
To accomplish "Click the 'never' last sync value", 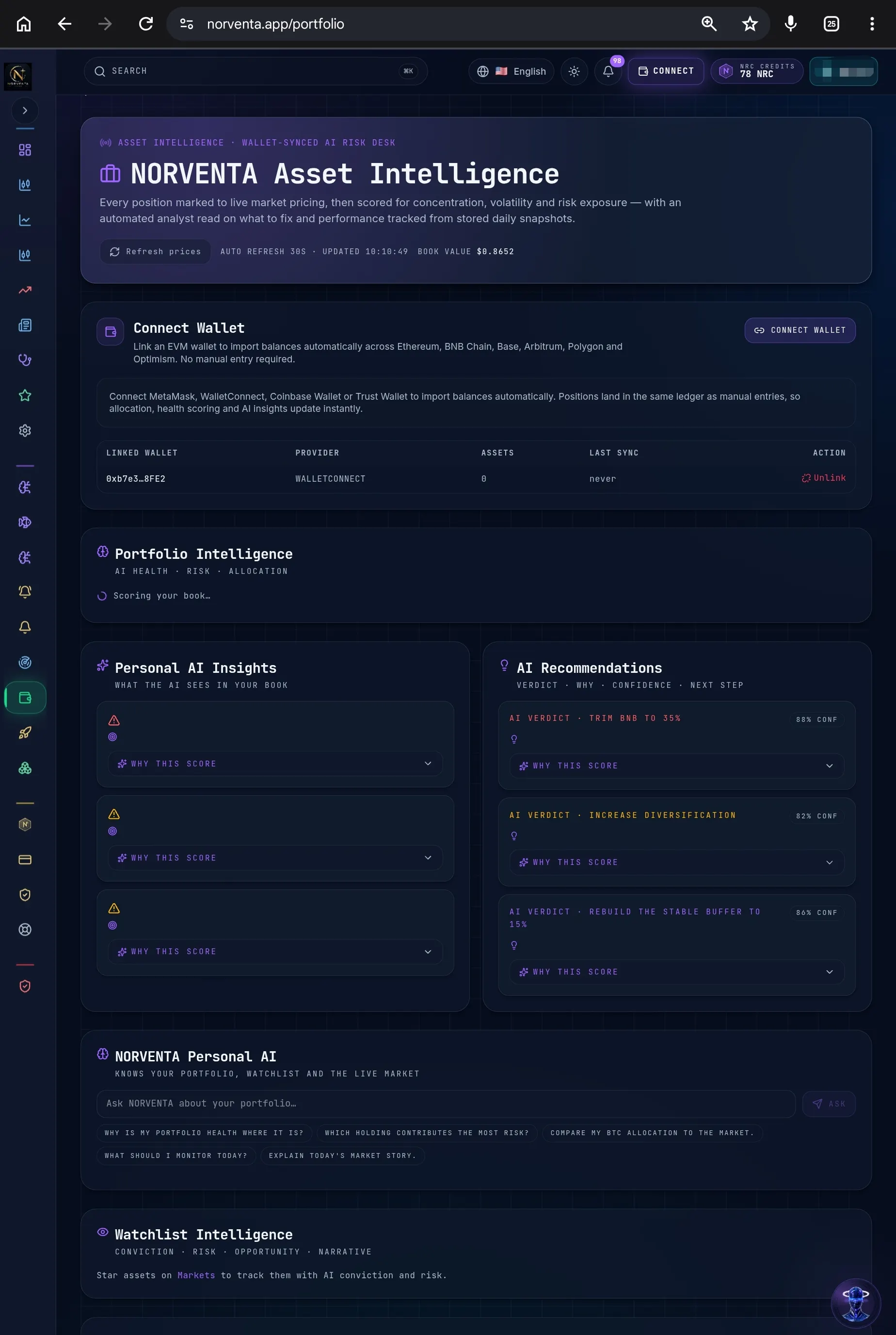I will pyautogui.click(x=602, y=479).
